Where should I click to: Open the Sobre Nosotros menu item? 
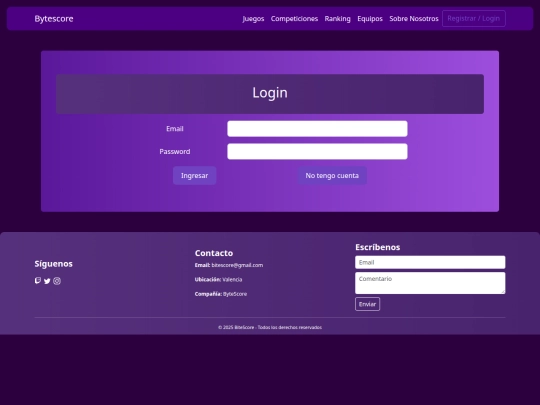[414, 19]
